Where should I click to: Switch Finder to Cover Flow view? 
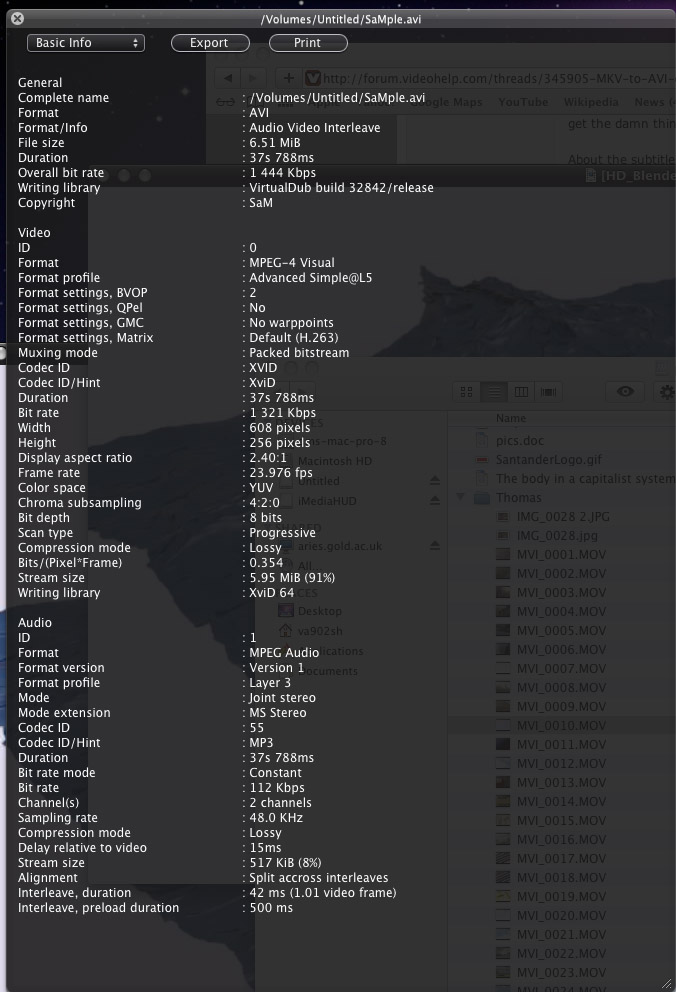click(x=548, y=392)
